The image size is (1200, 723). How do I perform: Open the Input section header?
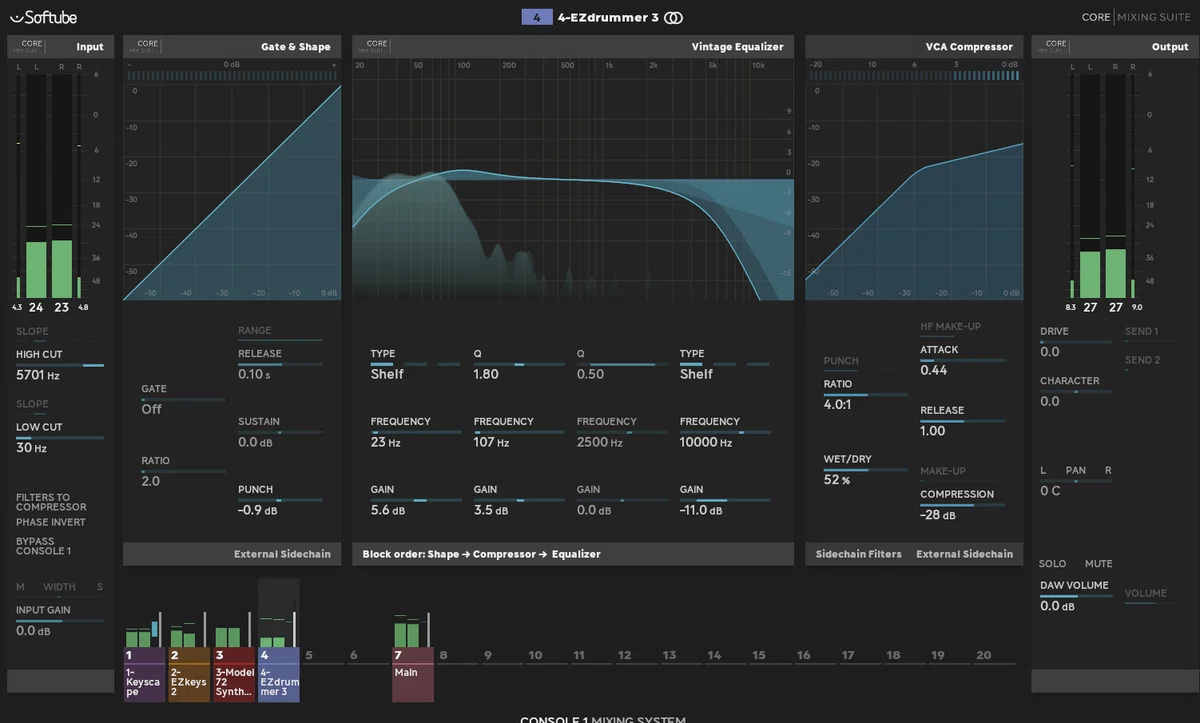tap(59, 46)
